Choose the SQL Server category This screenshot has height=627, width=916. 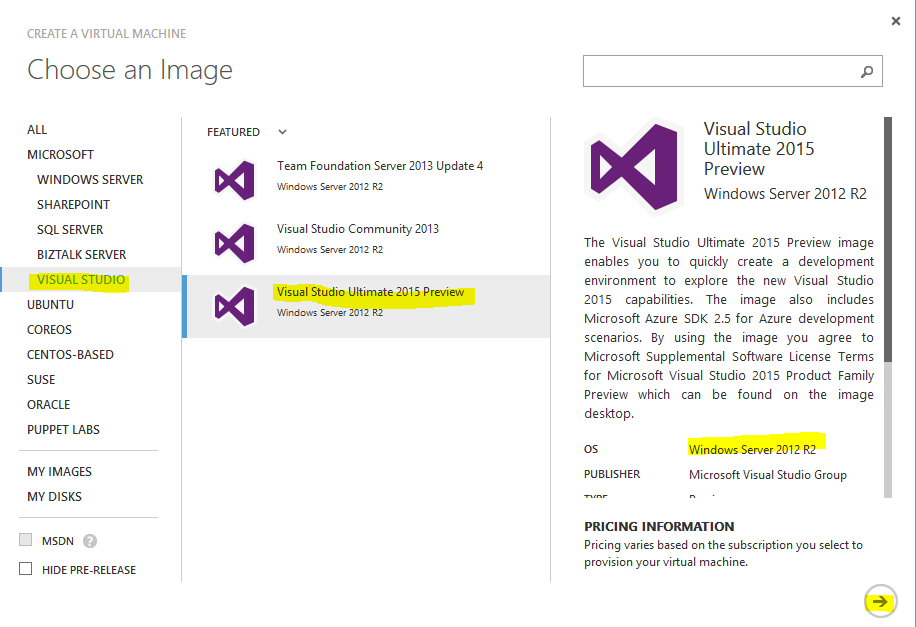coord(70,230)
